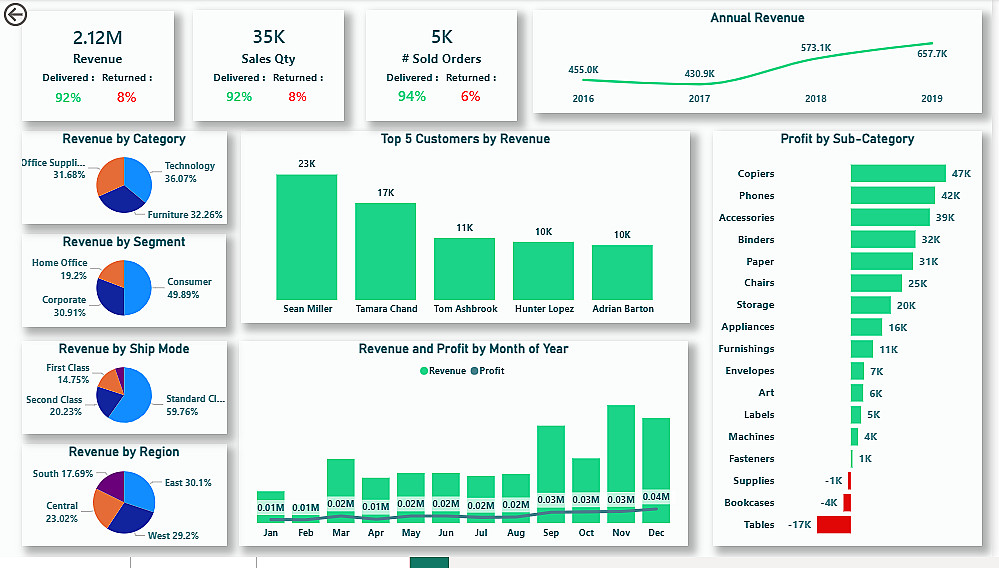
Task: Click the Paper profit bar
Action: point(882,261)
